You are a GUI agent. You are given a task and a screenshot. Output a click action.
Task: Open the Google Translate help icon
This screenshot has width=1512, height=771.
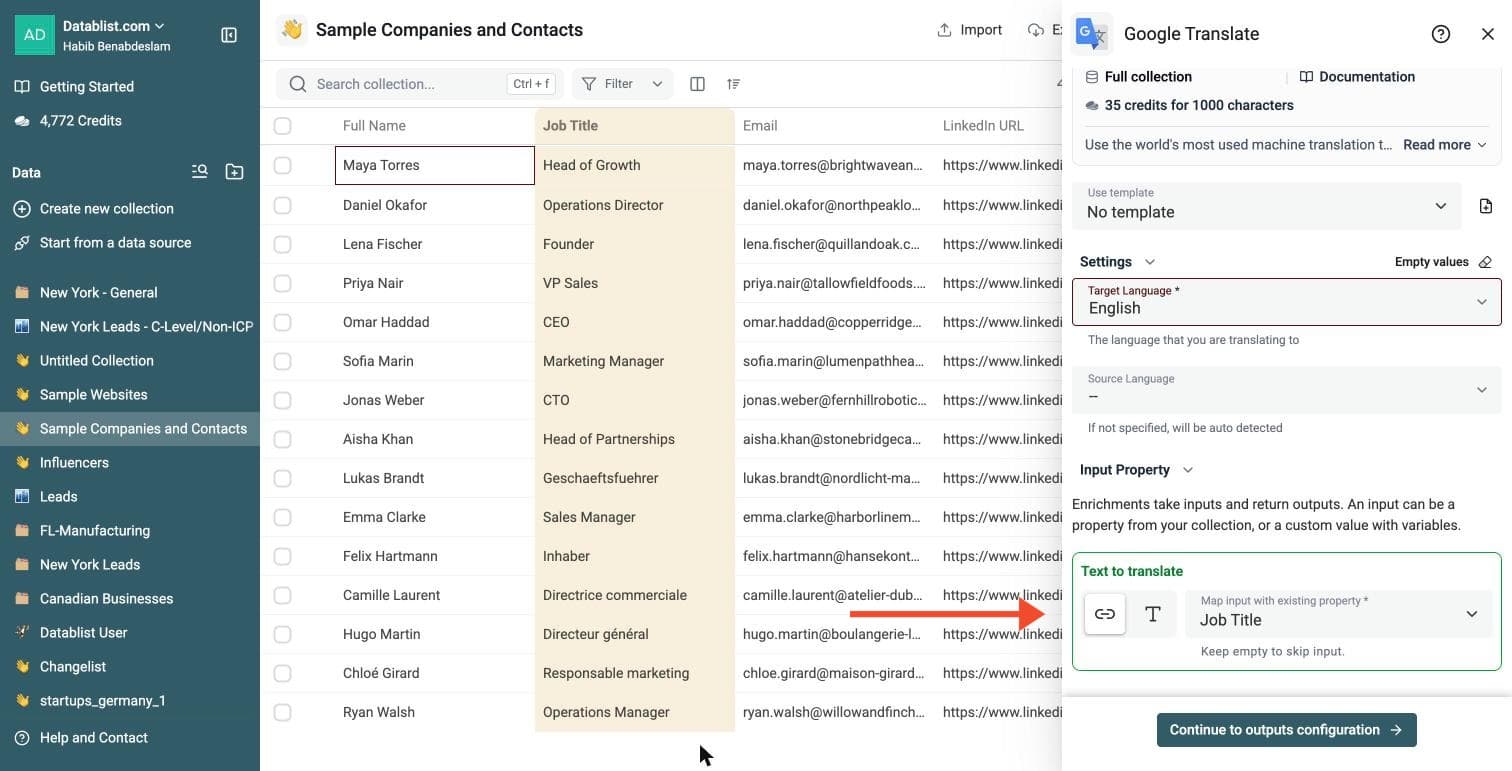click(x=1441, y=34)
